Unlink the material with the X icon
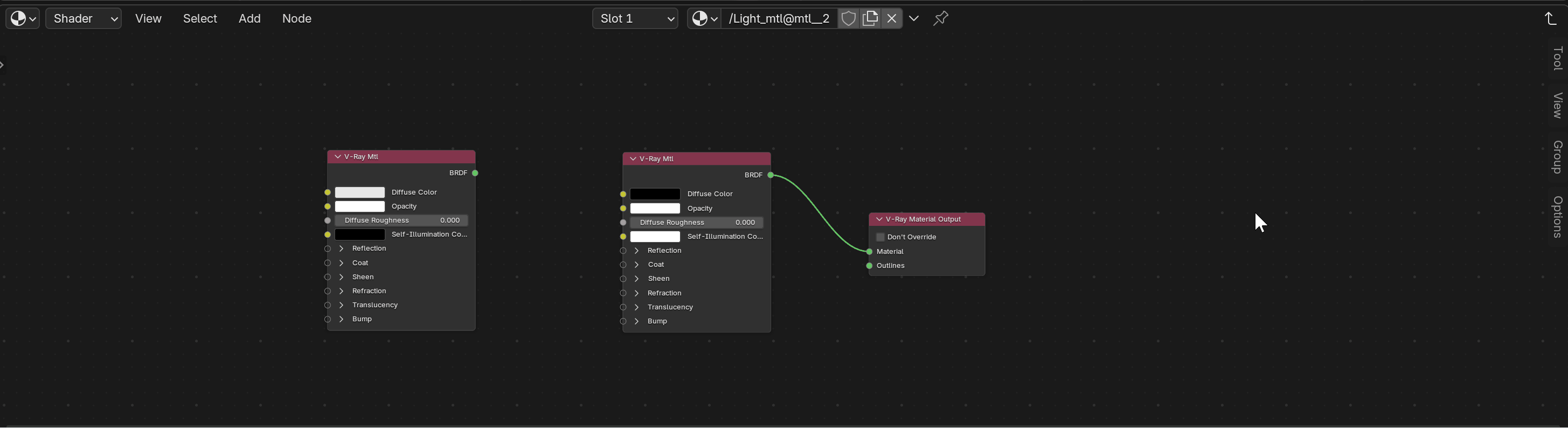This screenshot has height=428, width=1568. [892, 18]
